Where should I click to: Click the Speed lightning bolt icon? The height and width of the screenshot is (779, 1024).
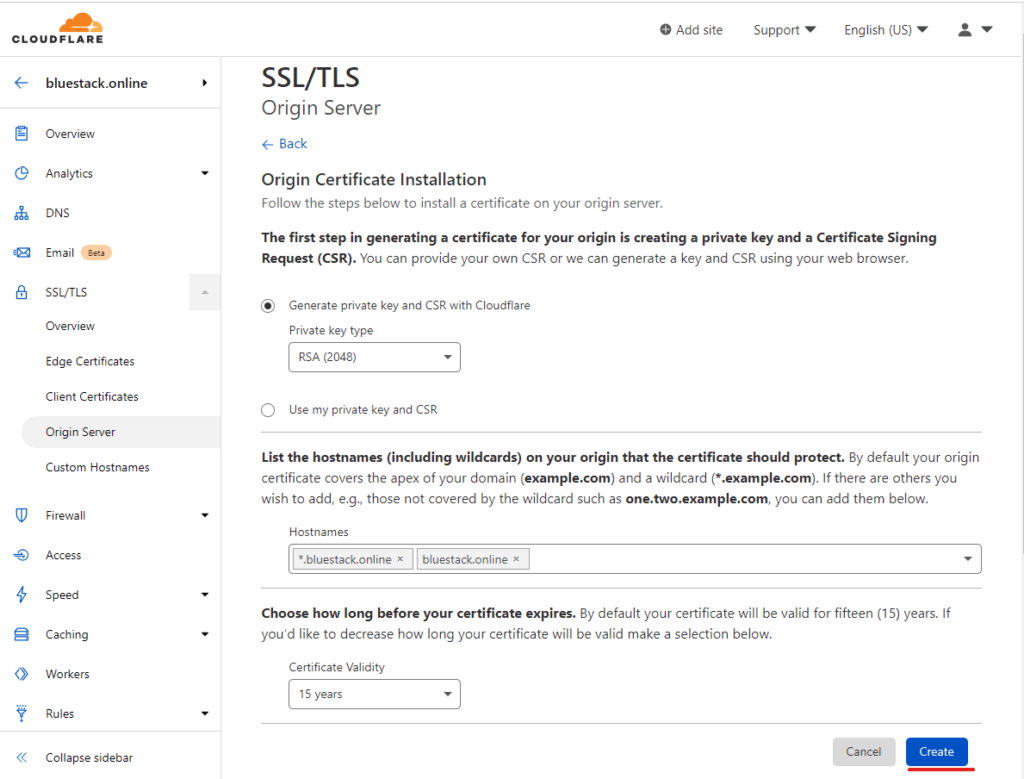(x=22, y=594)
